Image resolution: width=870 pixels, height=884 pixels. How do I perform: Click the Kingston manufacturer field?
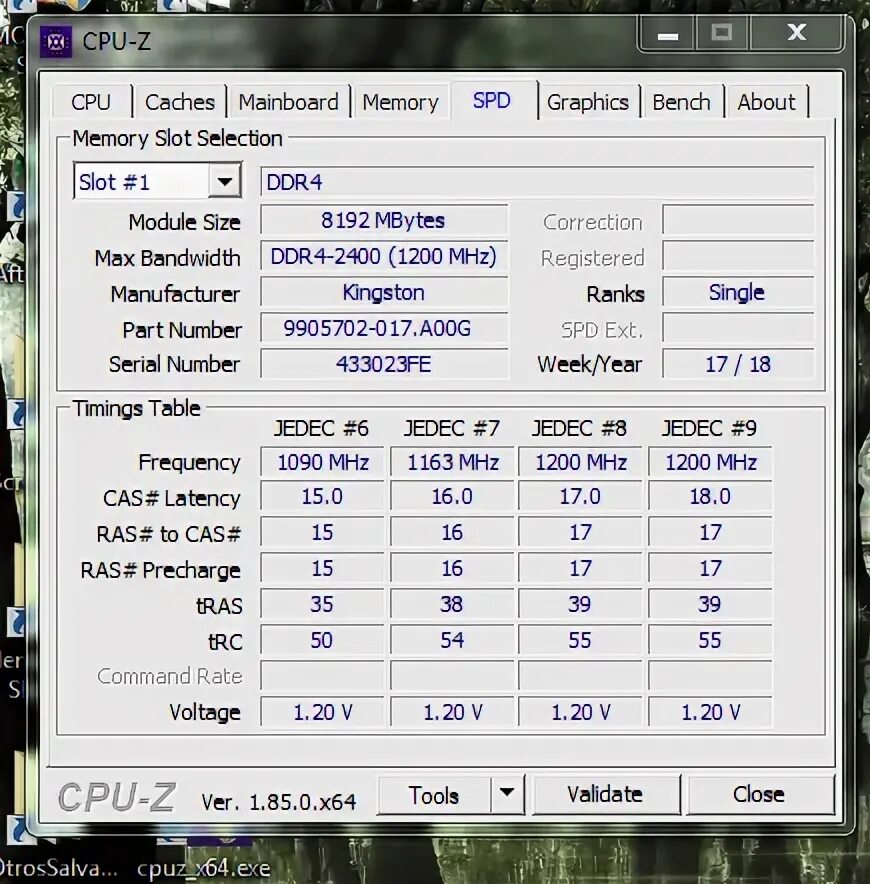pyautogui.click(x=384, y=293)
